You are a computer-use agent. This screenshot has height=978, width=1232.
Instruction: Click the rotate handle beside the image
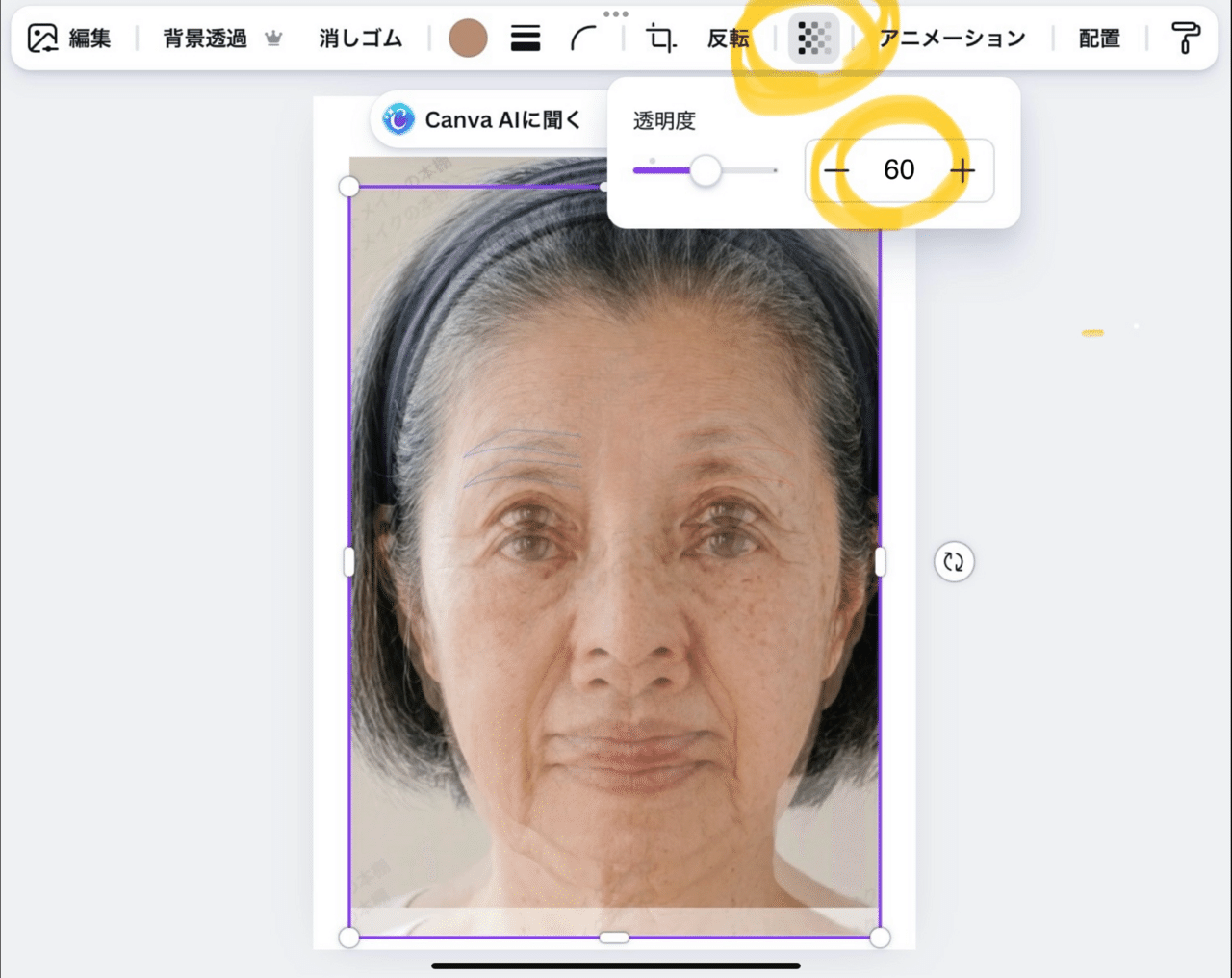tap(954, 562)
